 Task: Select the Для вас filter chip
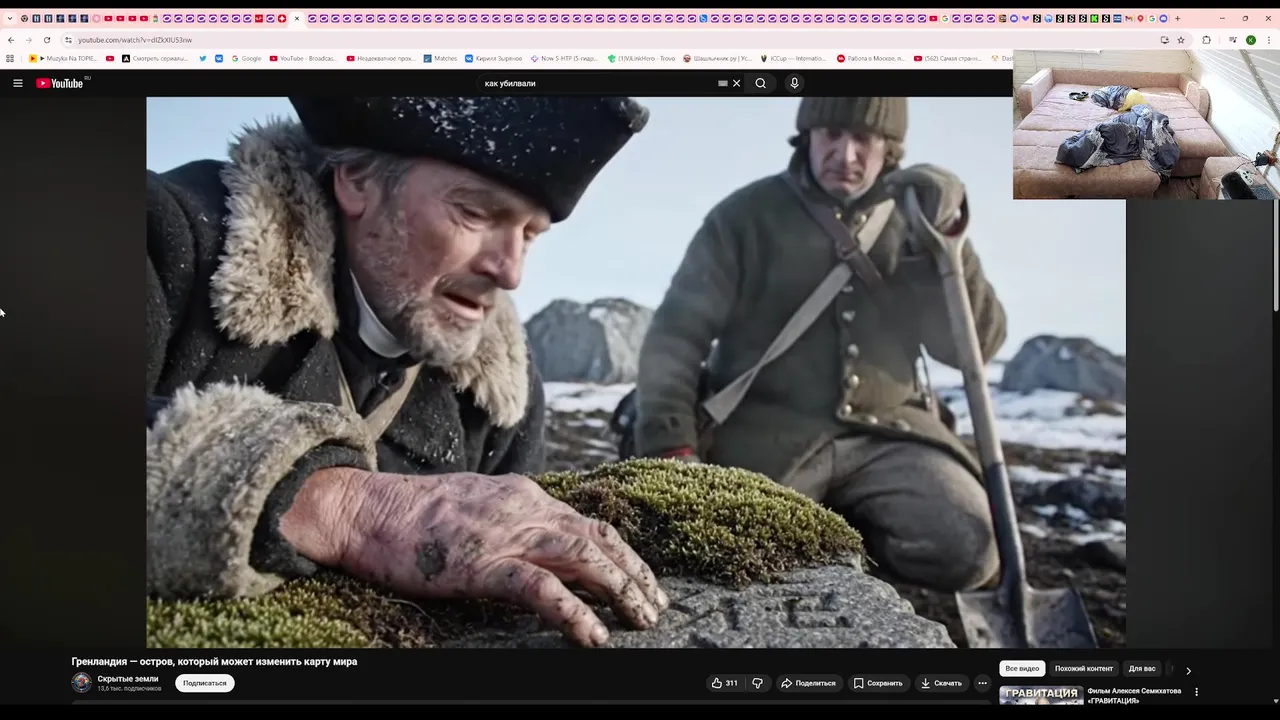[x=1142, y=668]
